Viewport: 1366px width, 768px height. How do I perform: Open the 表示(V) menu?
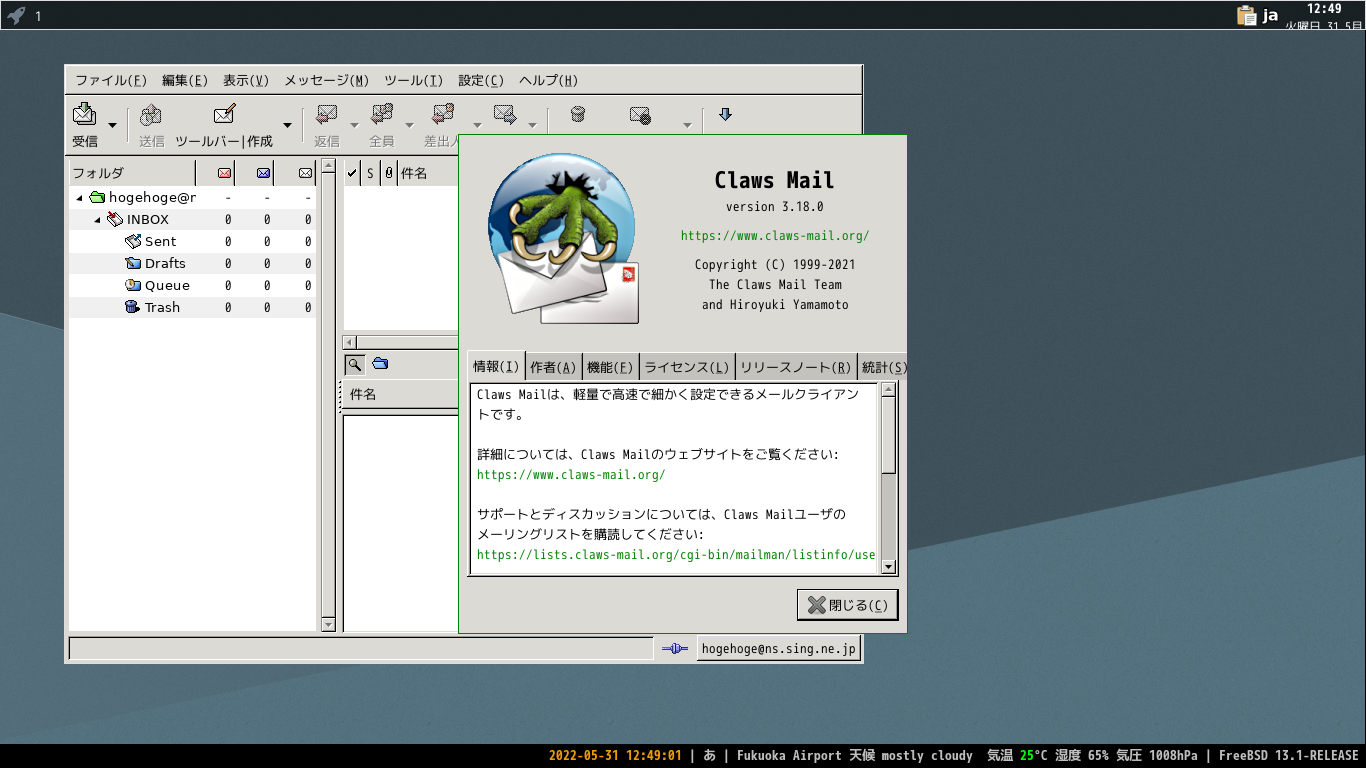pos(246,81)
